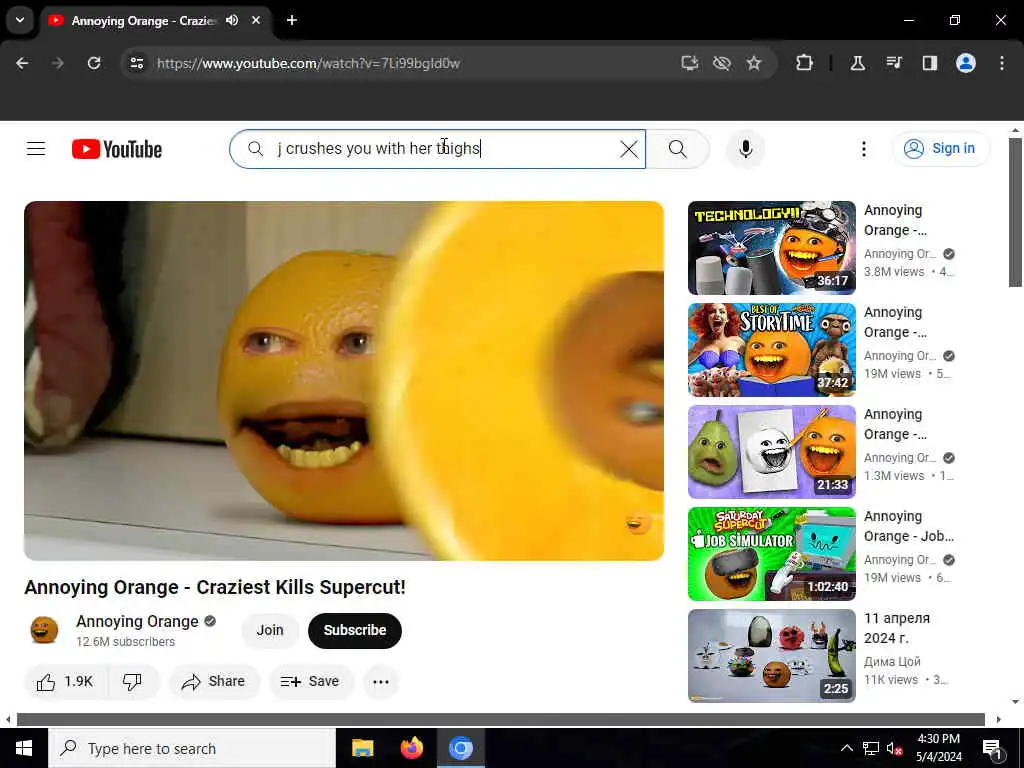Open the '11 апреля 2024 г.' video title
The image size is (1024, 768).
[x=897, y=628]
